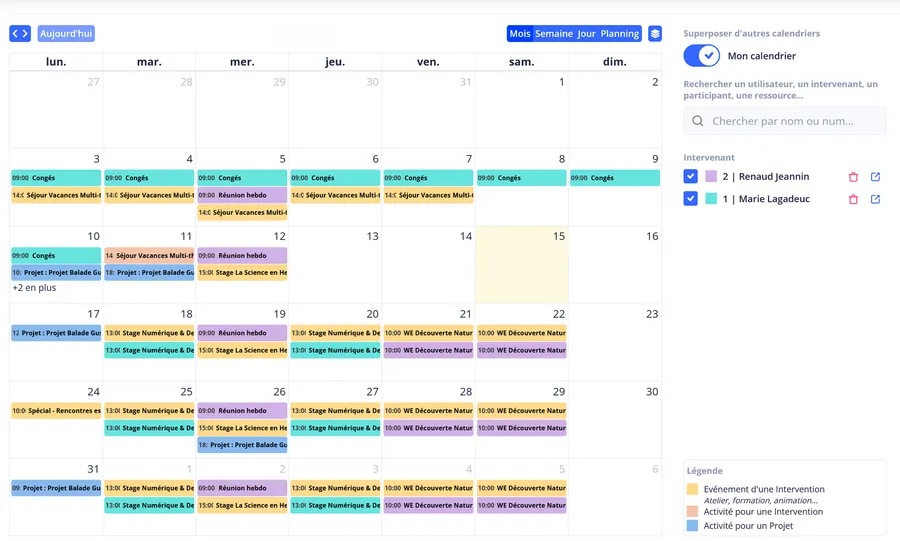Click the yellow 'Evénement d'une Intervention' legend swatch
900x541 pixels.
(692, 489)
